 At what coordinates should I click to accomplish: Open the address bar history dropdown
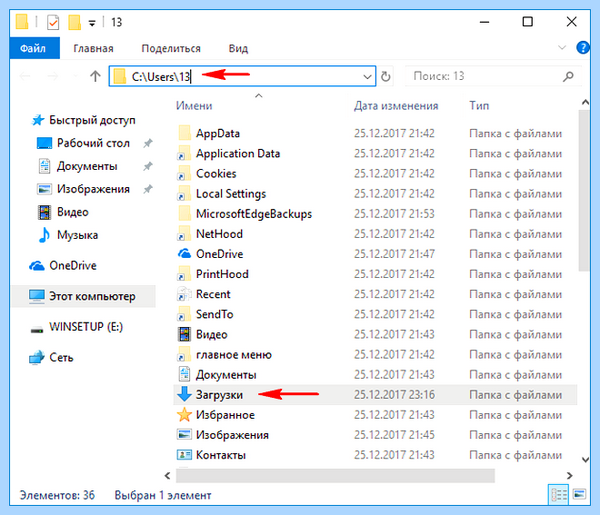coord(367,76)
